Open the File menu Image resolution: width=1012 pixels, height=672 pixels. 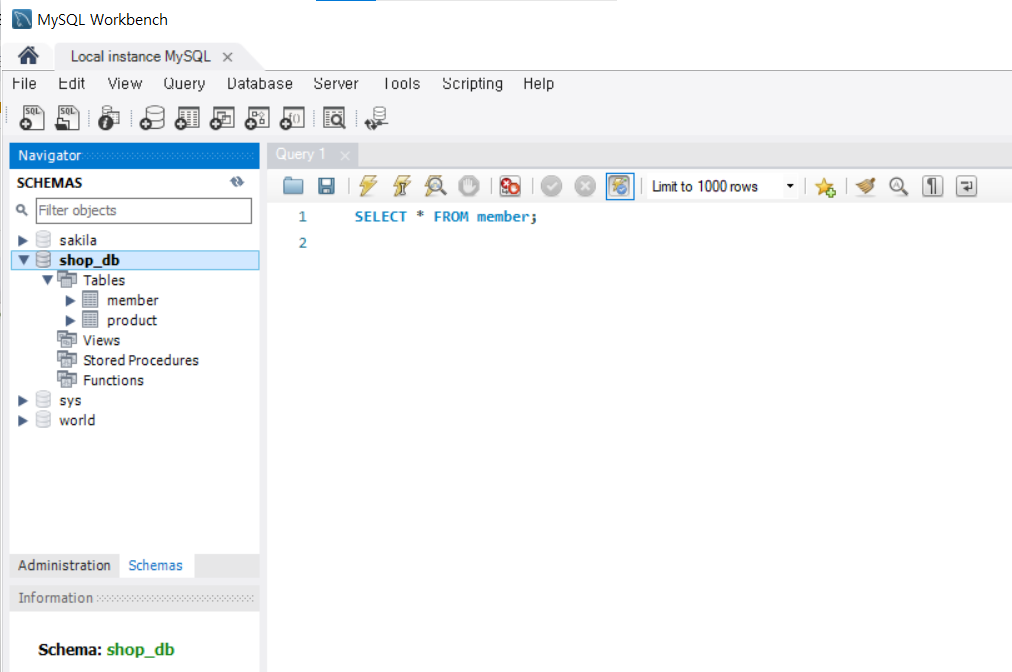click(25, 83)
